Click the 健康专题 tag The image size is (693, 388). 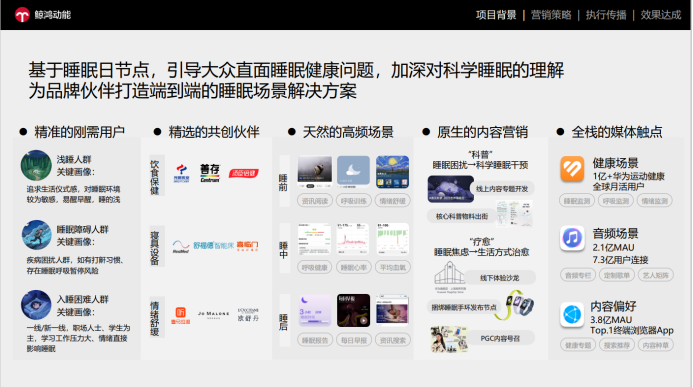coord(578,345)
